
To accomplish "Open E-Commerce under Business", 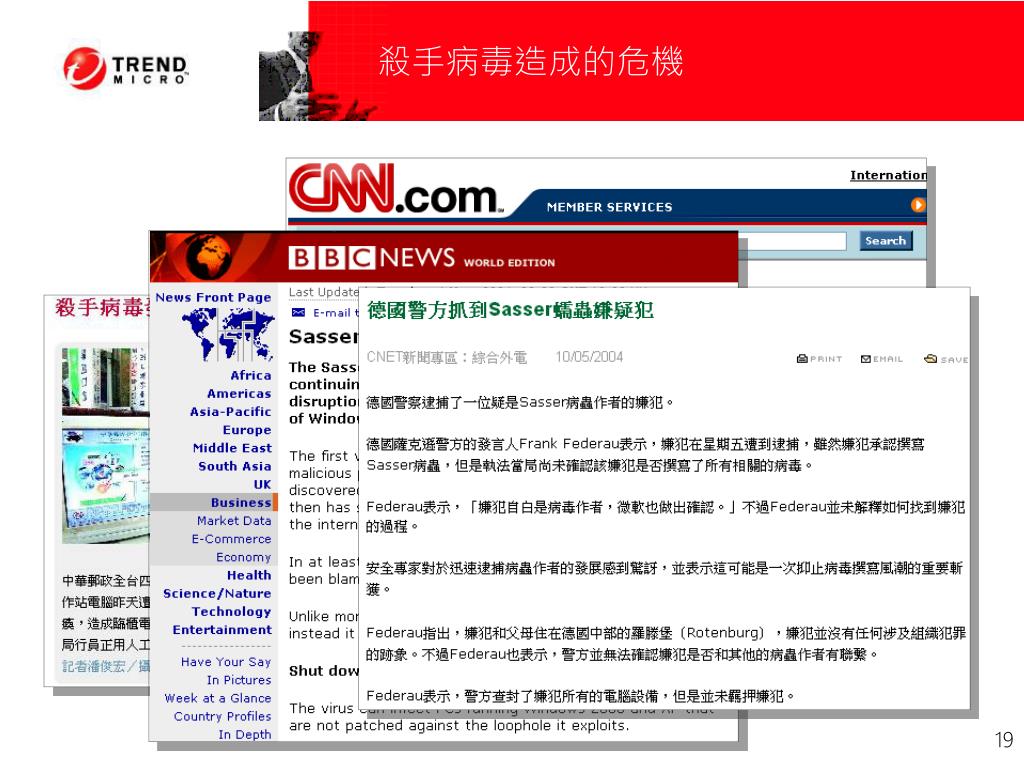I will tap(231, 539).
